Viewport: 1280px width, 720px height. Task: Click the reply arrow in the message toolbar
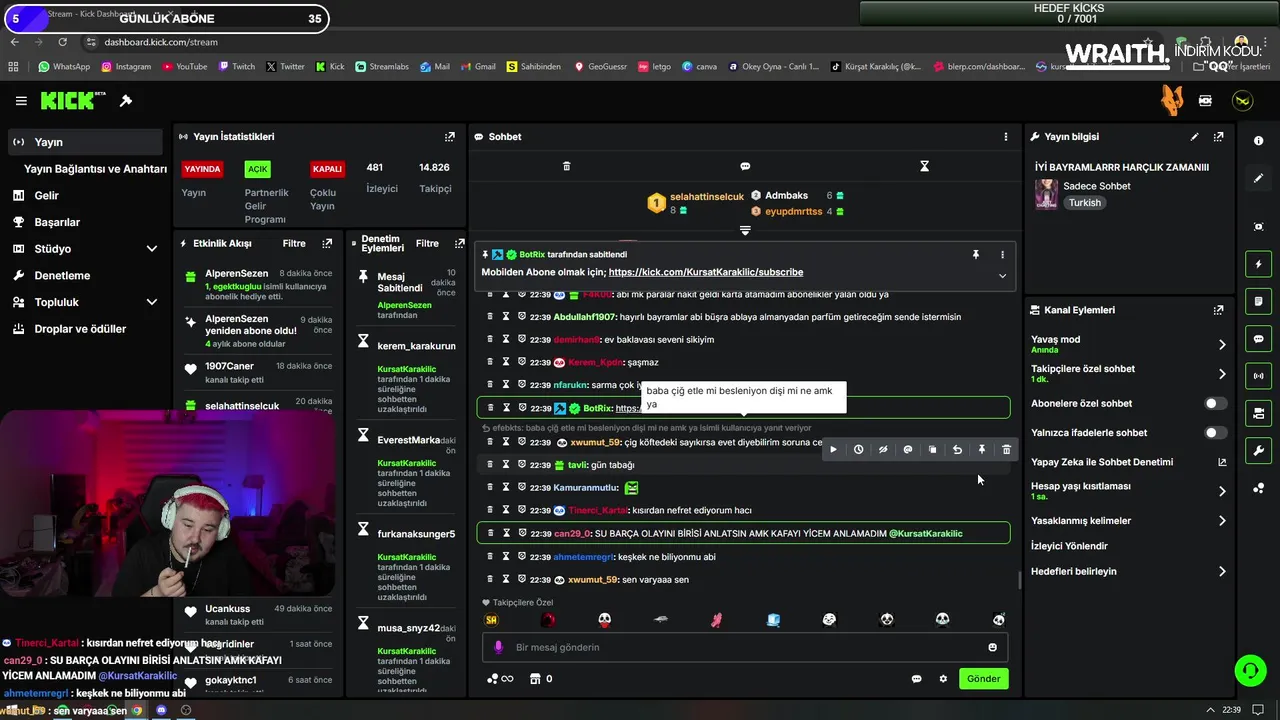[x=957, y=450]
